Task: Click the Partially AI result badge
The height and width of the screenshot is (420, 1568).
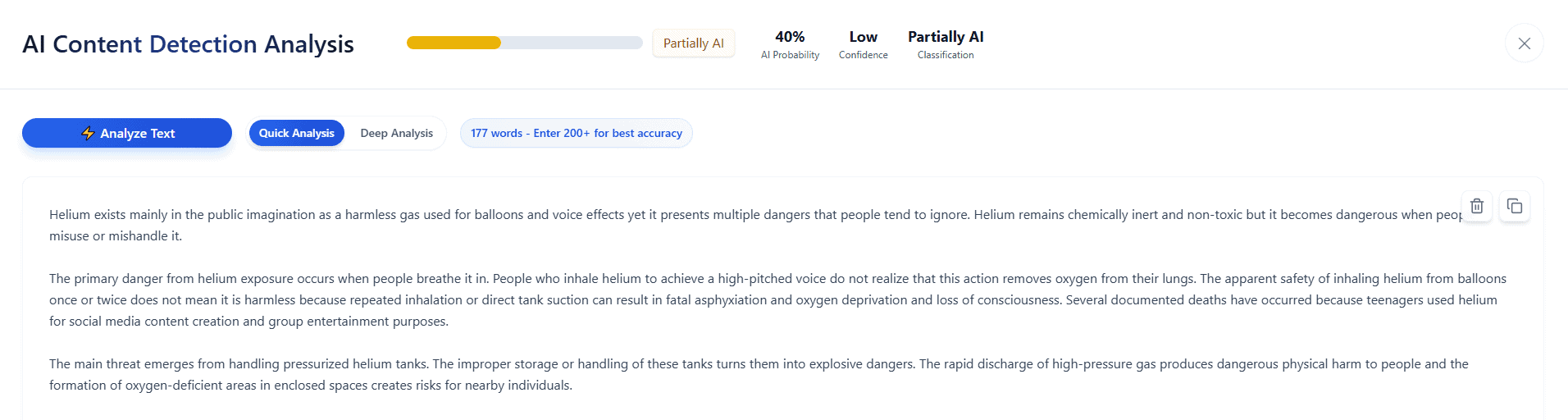Action: coord(693,43)
